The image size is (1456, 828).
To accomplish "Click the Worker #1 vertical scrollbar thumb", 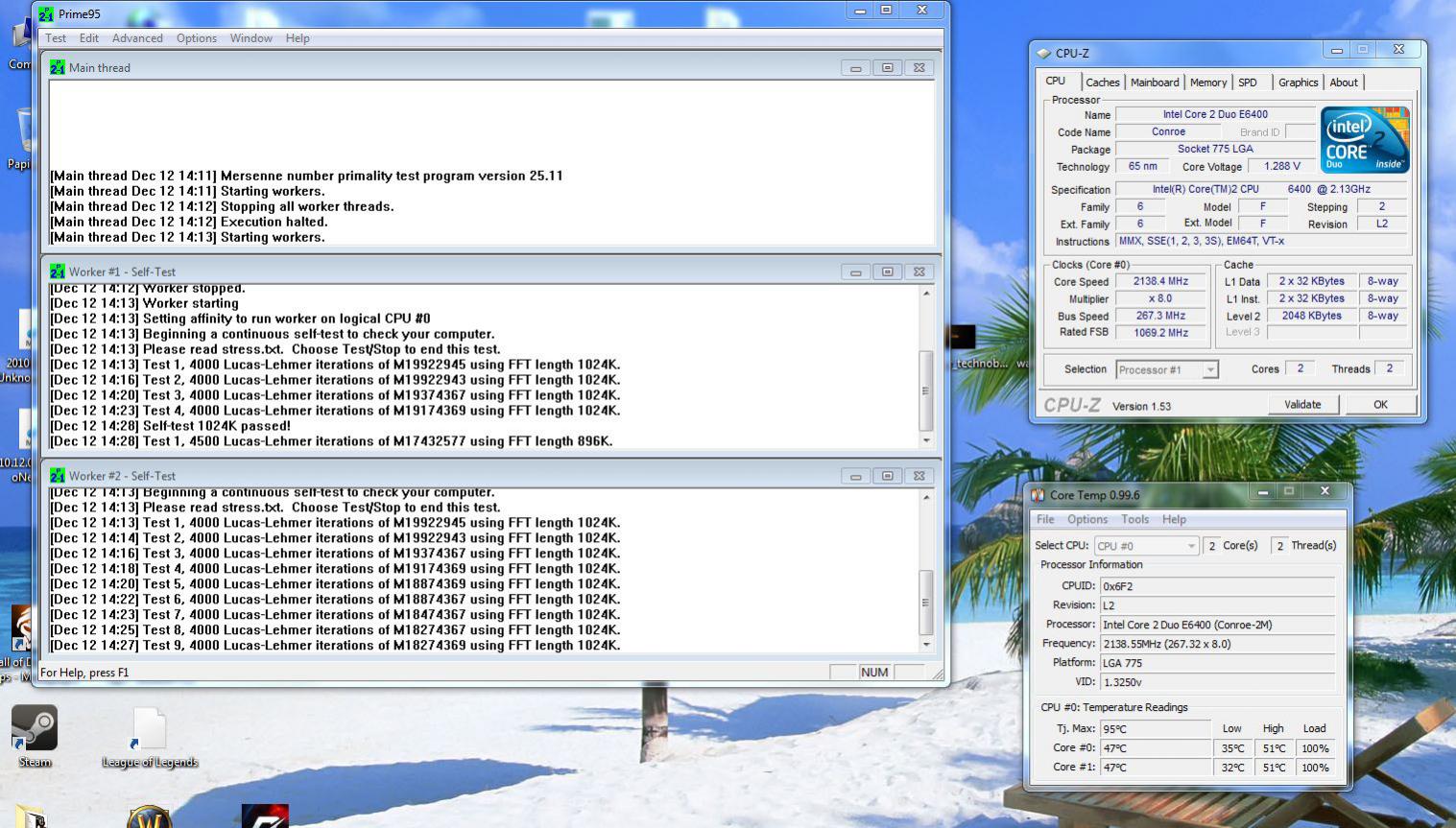I will click(x=926, y=390).
